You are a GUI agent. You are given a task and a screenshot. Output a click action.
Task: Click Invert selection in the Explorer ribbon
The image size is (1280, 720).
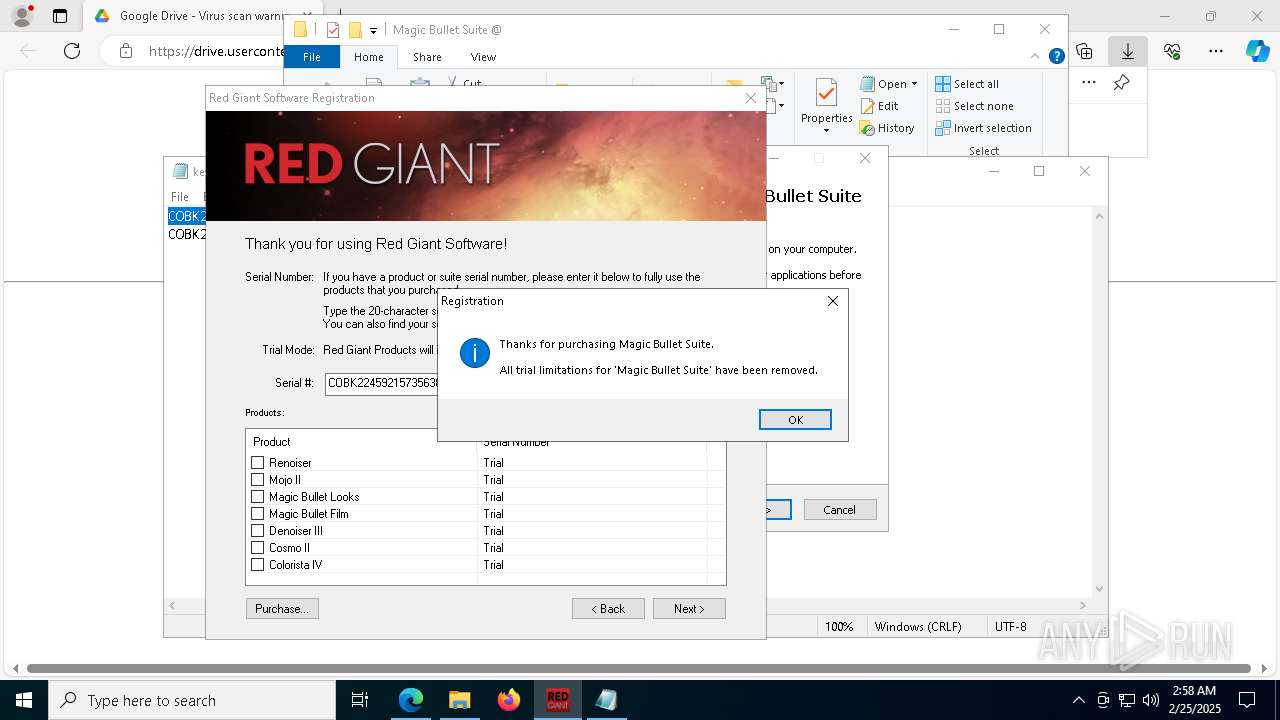point(983,128)
